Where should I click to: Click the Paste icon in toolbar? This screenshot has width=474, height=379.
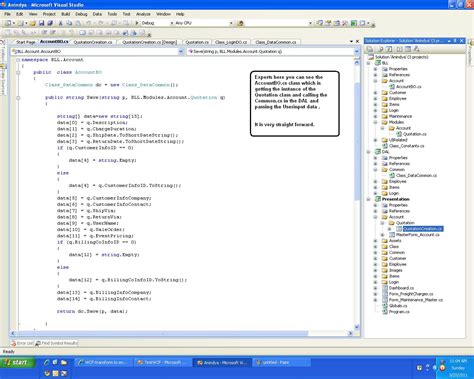pyautogui.click(x=78, y=23)
